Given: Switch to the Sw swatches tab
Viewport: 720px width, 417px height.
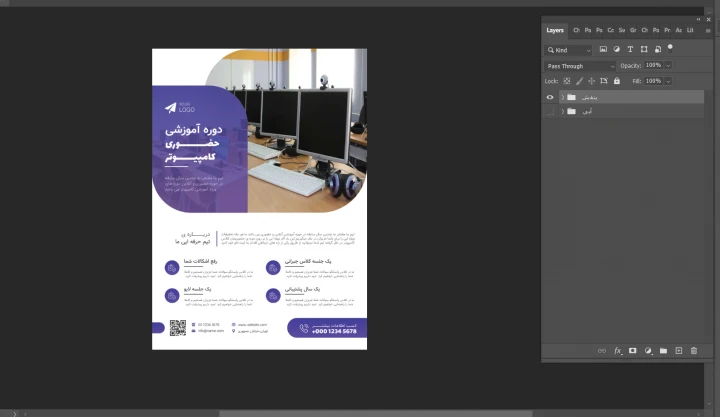Looking at the screenshot, I should pyautogui.click(x=622, y=30).
